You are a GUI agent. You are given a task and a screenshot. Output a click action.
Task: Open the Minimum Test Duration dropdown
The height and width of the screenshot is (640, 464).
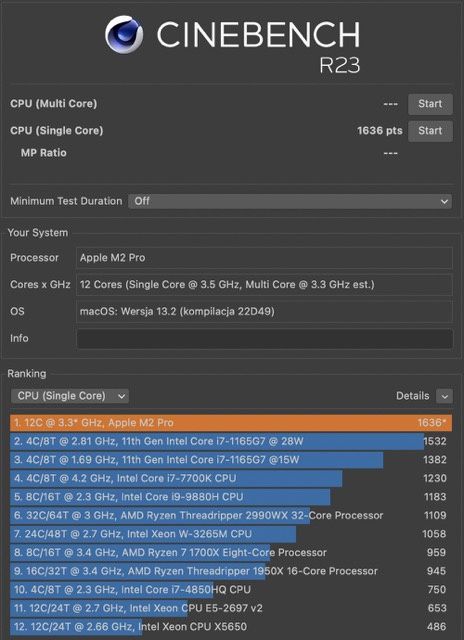point(290,201)
